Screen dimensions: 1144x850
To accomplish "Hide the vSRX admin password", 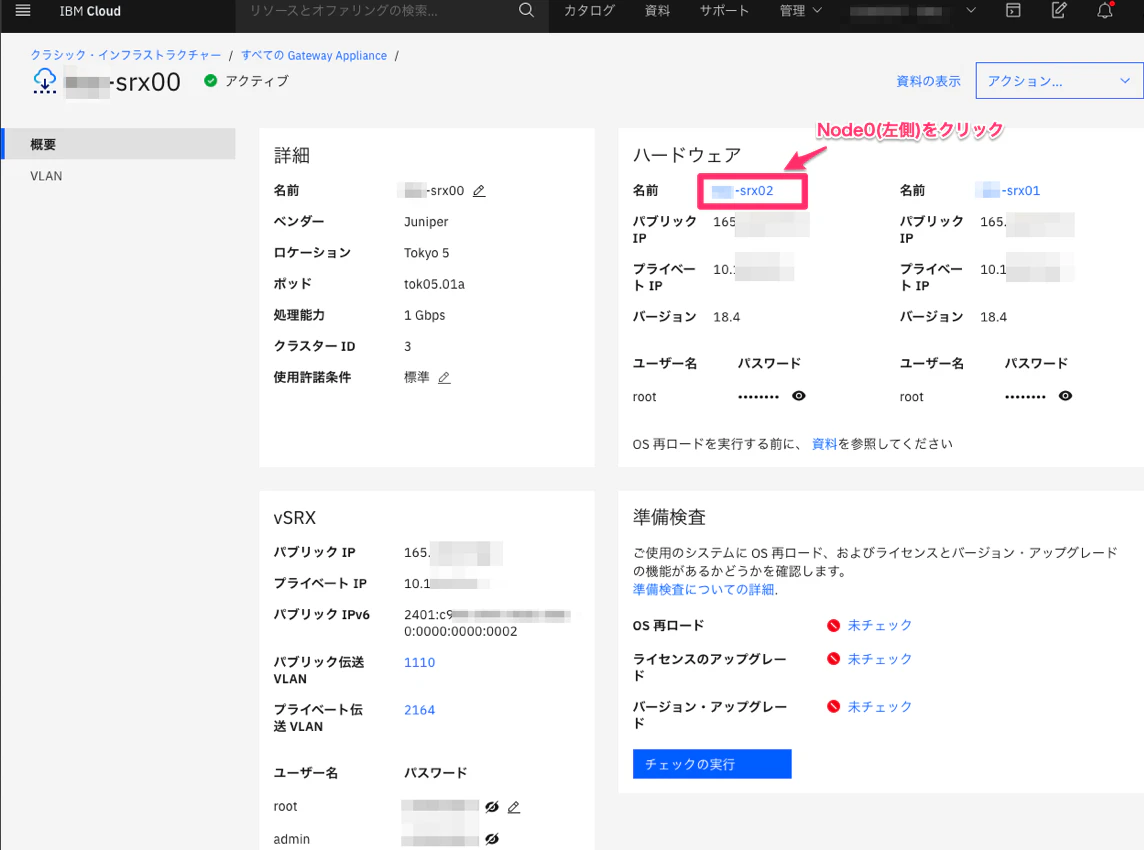I will click(492, 839).
